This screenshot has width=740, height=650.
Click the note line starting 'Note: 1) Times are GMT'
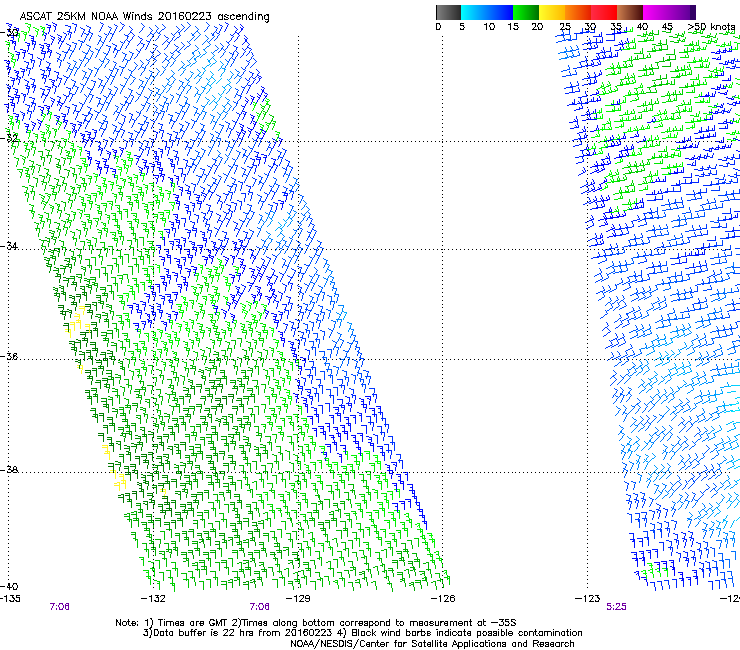[316, 623]
